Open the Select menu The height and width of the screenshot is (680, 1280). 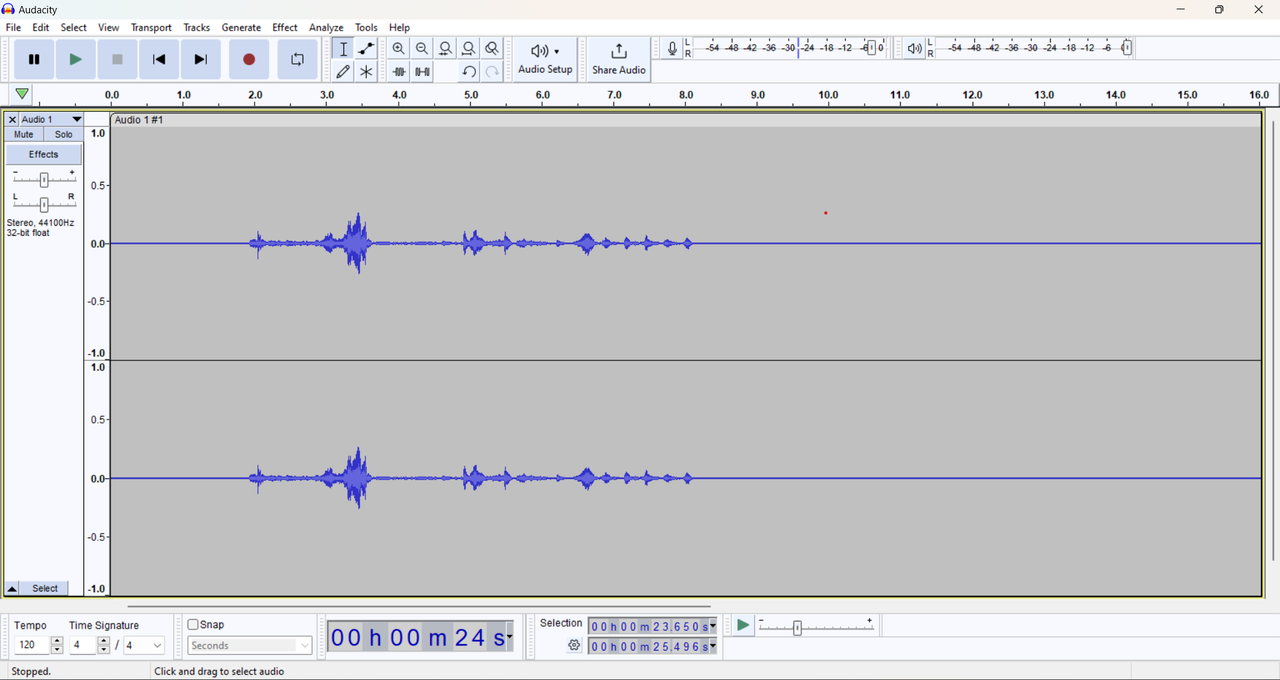tap(74, 28)
